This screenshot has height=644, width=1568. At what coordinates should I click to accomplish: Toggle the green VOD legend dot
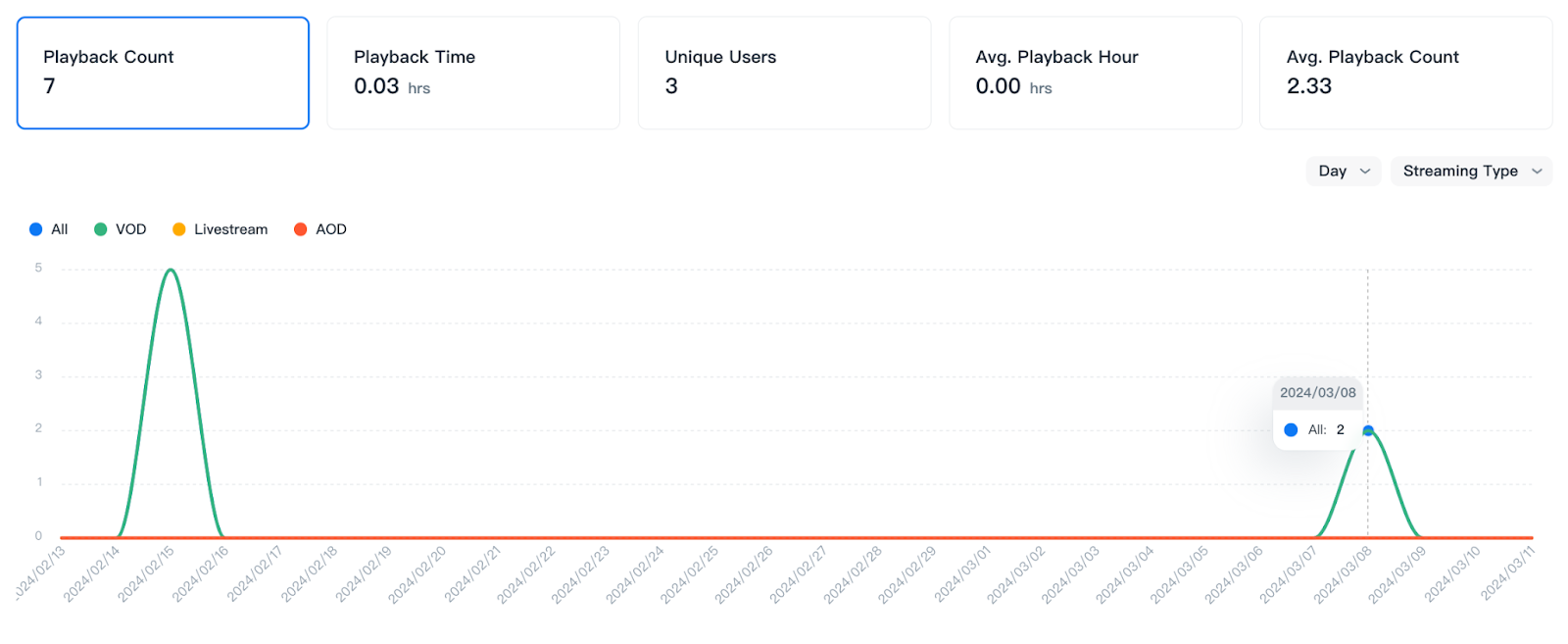(100, 229)
